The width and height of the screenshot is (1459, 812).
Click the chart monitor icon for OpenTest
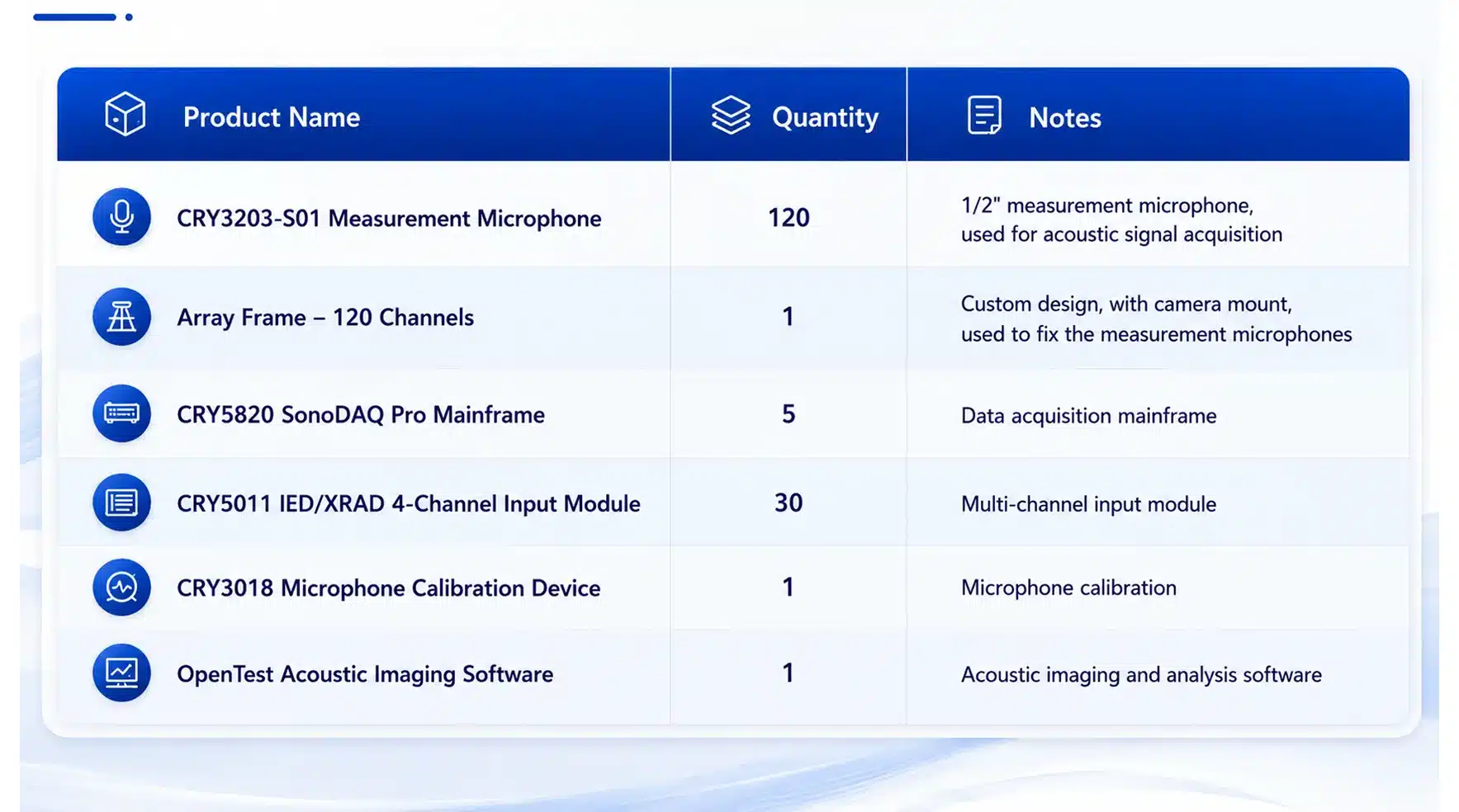[121, 673]
